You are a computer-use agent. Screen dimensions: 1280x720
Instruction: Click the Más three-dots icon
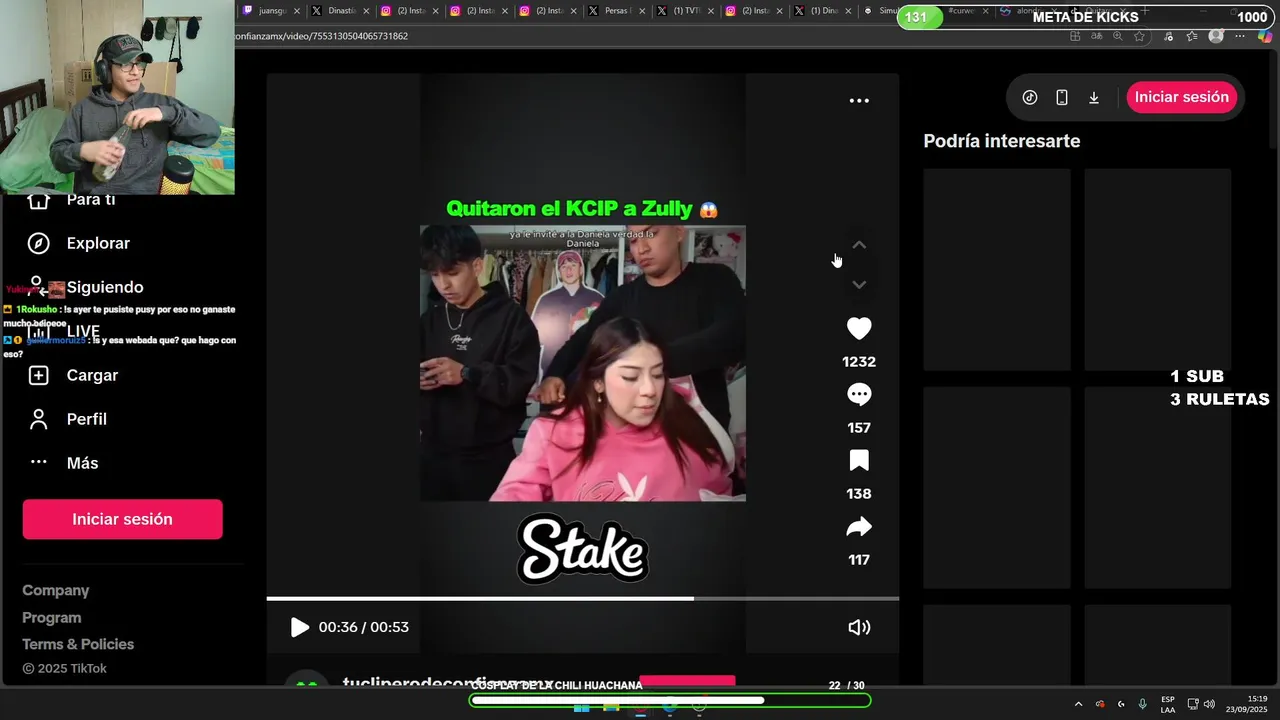[38, 462]
